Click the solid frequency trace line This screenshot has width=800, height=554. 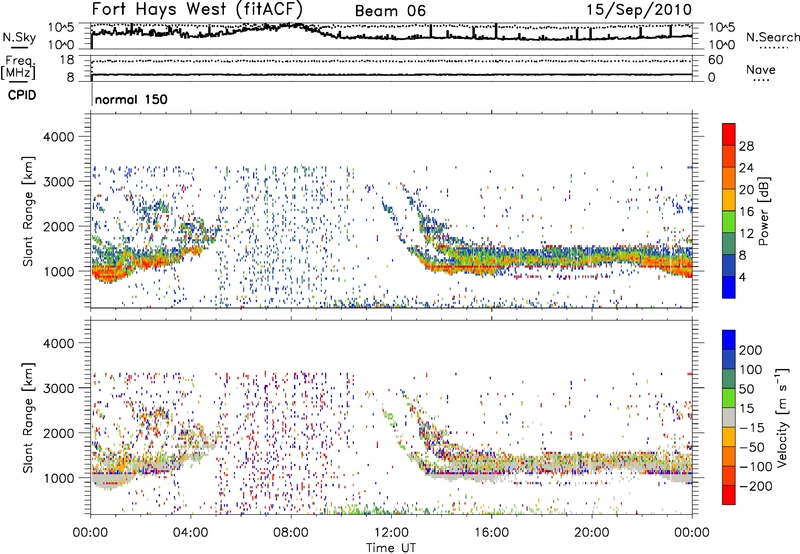pyautogui.click(x=391, y=75)
